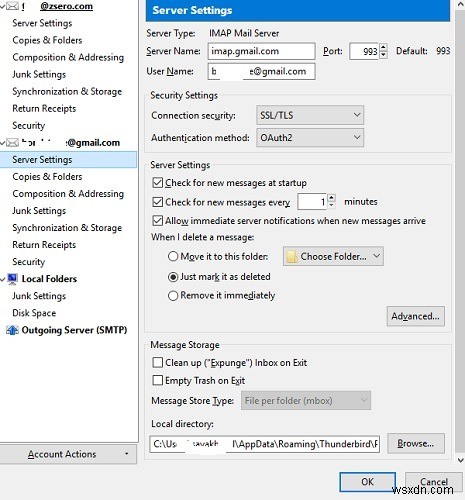The height and width of the screenshot is (500, 465).
Task: Select Move it to this folder option
Action: (173, 257)
